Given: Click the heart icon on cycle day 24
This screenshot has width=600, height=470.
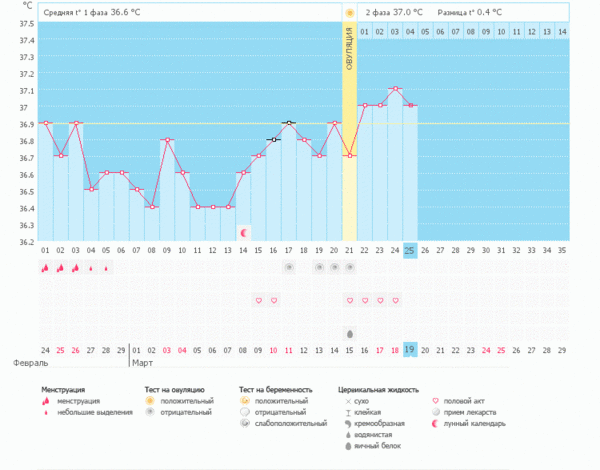Looking at the screenshot, I should tap(395, 300).
